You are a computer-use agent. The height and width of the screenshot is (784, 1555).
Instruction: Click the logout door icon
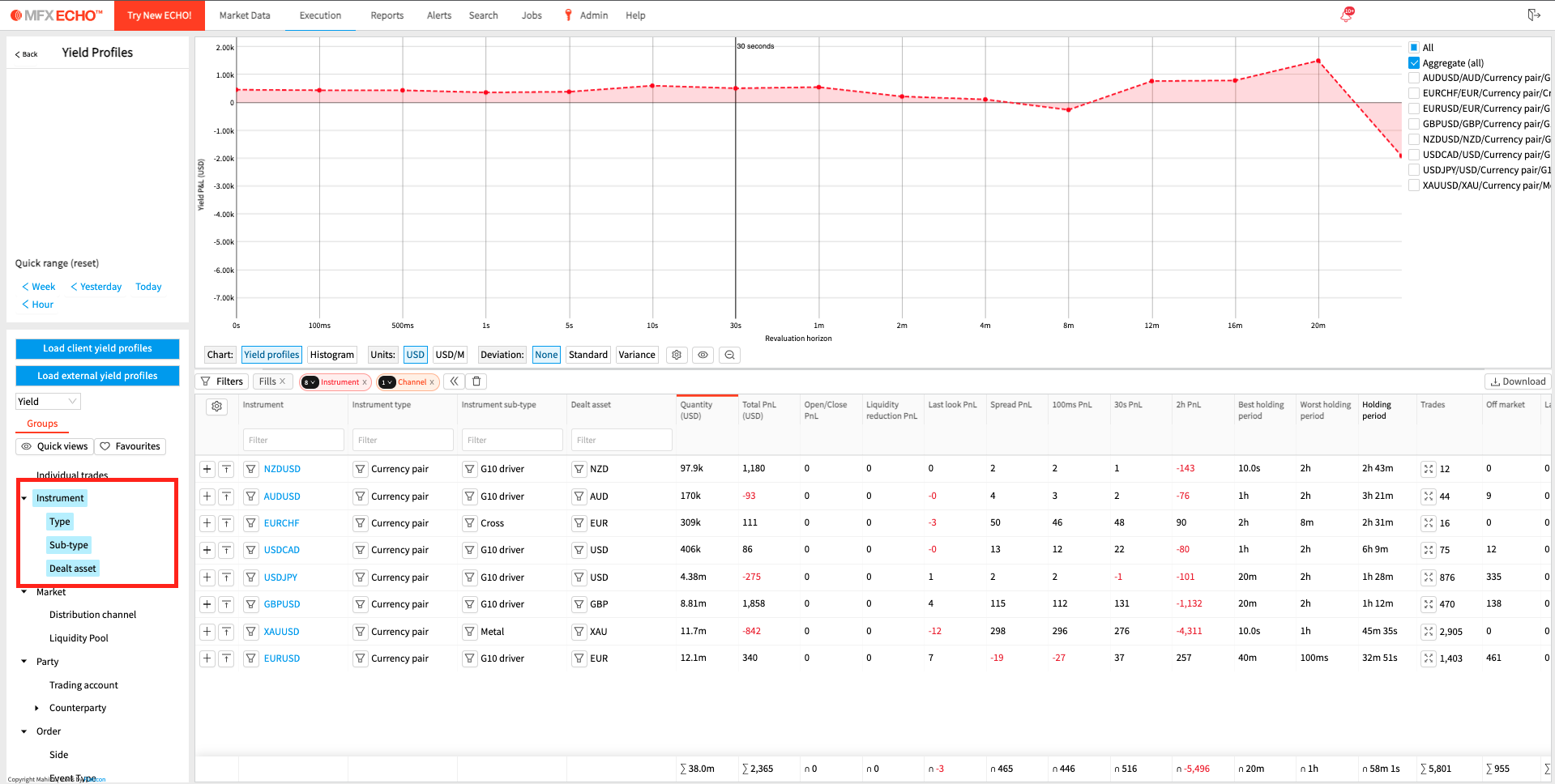[x=1534, y=15]
